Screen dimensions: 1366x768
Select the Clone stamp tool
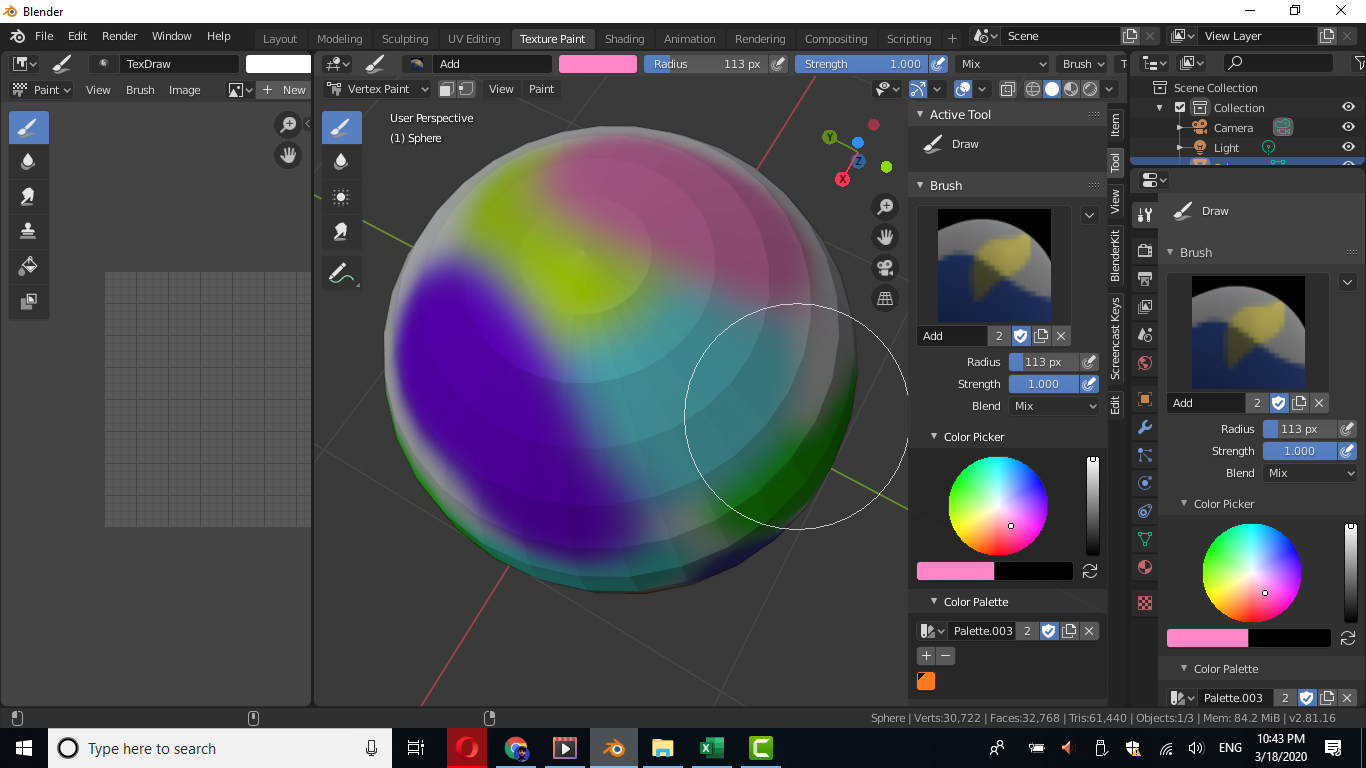[28, 232]
